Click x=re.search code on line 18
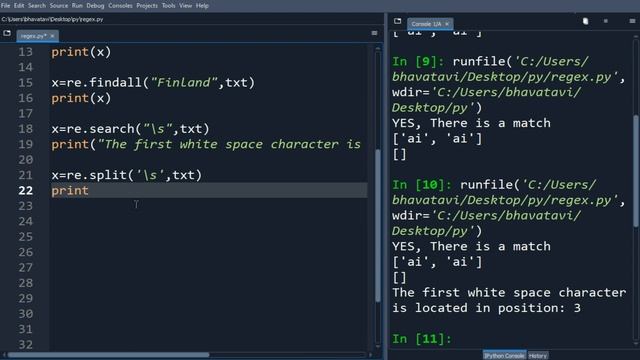Screen dimensions: 640x360 coord(130,129)
